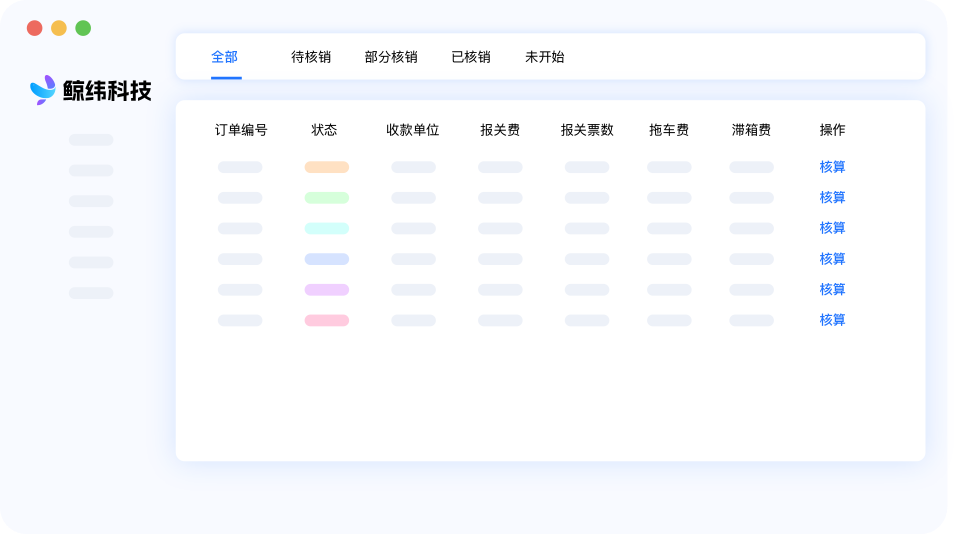The height and width of the screenshot is (534, 955).
Task: Click the 订单编号 column header
Action: click(x=241, y=130)
